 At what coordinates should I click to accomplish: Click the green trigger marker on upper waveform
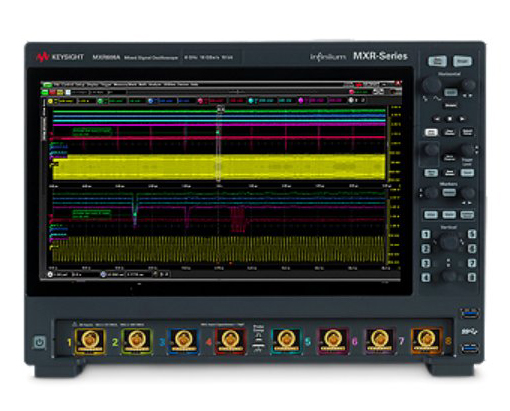click(x=218, y=132)
